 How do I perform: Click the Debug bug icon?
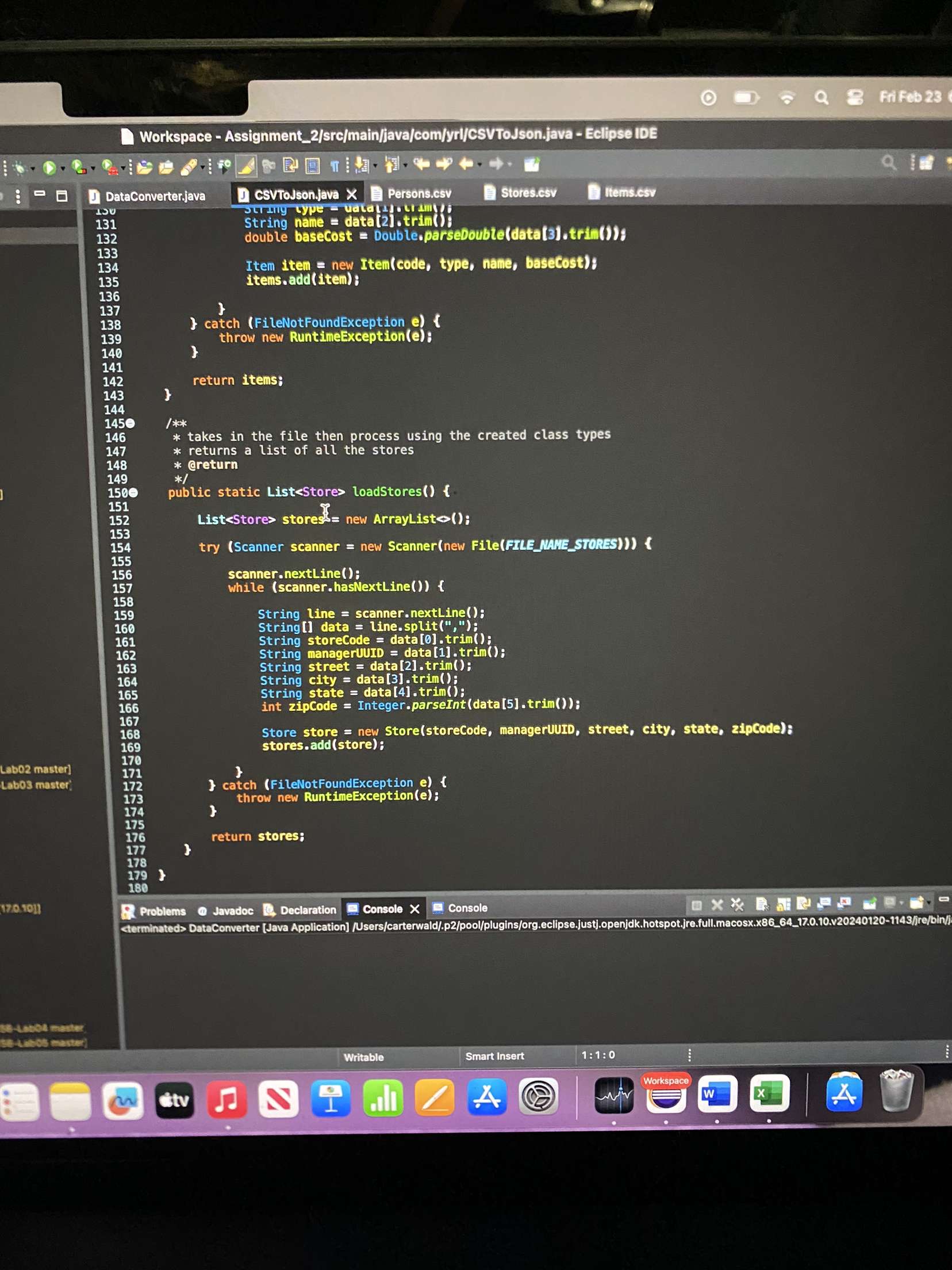tap(20, 168)
